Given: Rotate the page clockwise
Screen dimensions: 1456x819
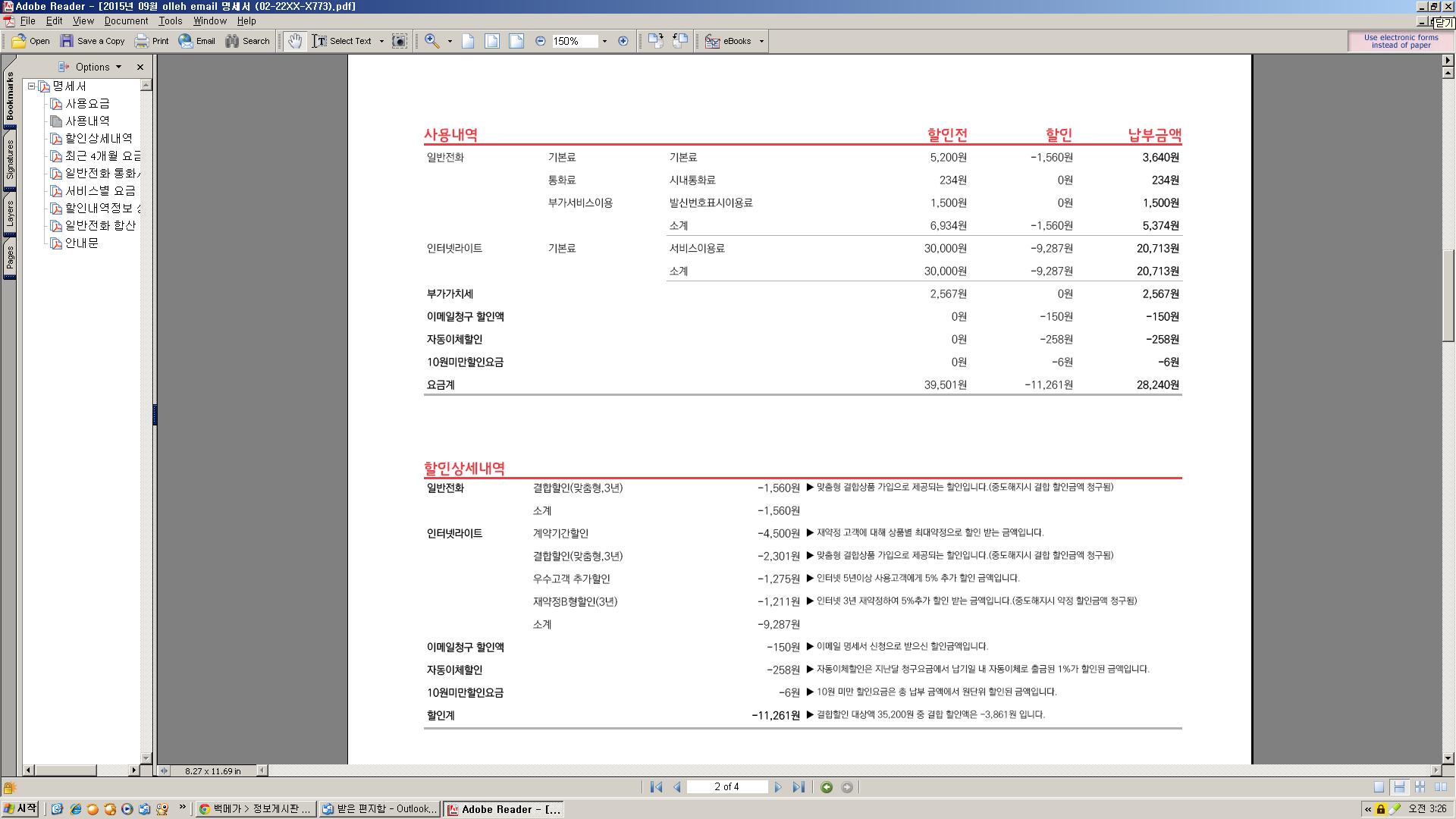Looking at the screenshot, I should pos(656,41).
